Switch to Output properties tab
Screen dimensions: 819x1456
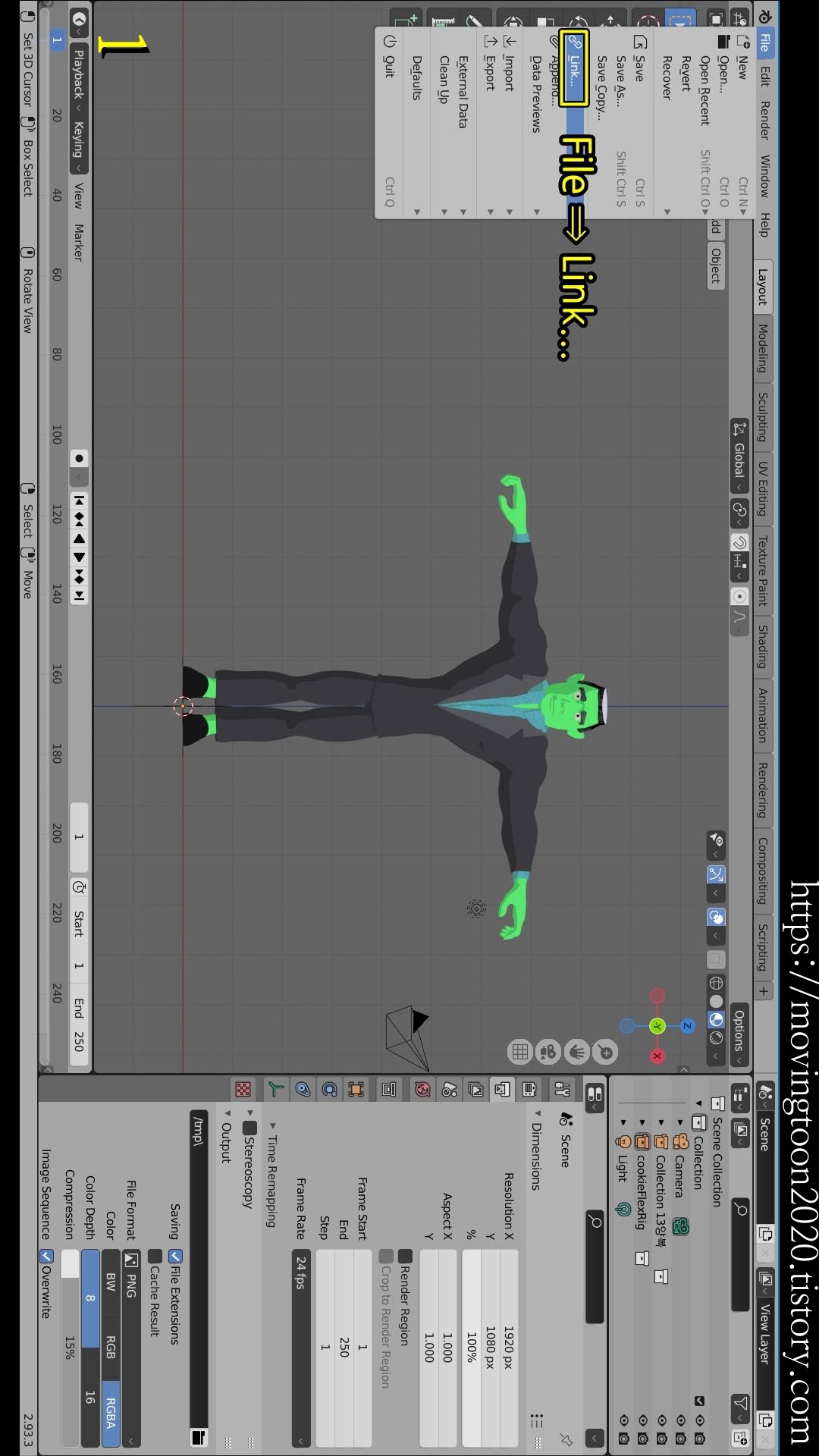tap(503, 1090)
